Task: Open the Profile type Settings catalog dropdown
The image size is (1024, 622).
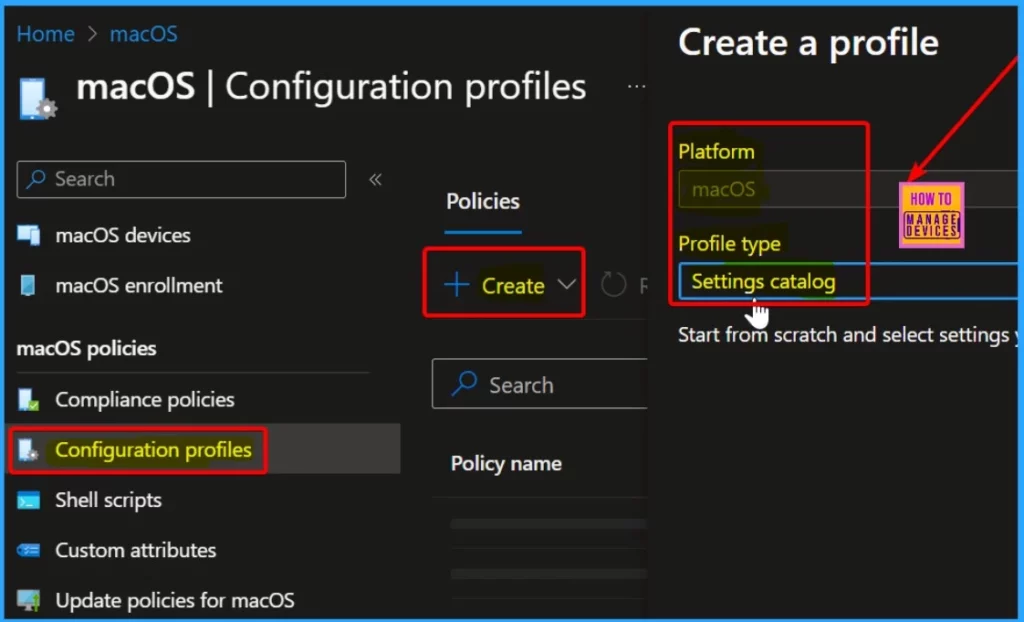Action: (848, 282)
